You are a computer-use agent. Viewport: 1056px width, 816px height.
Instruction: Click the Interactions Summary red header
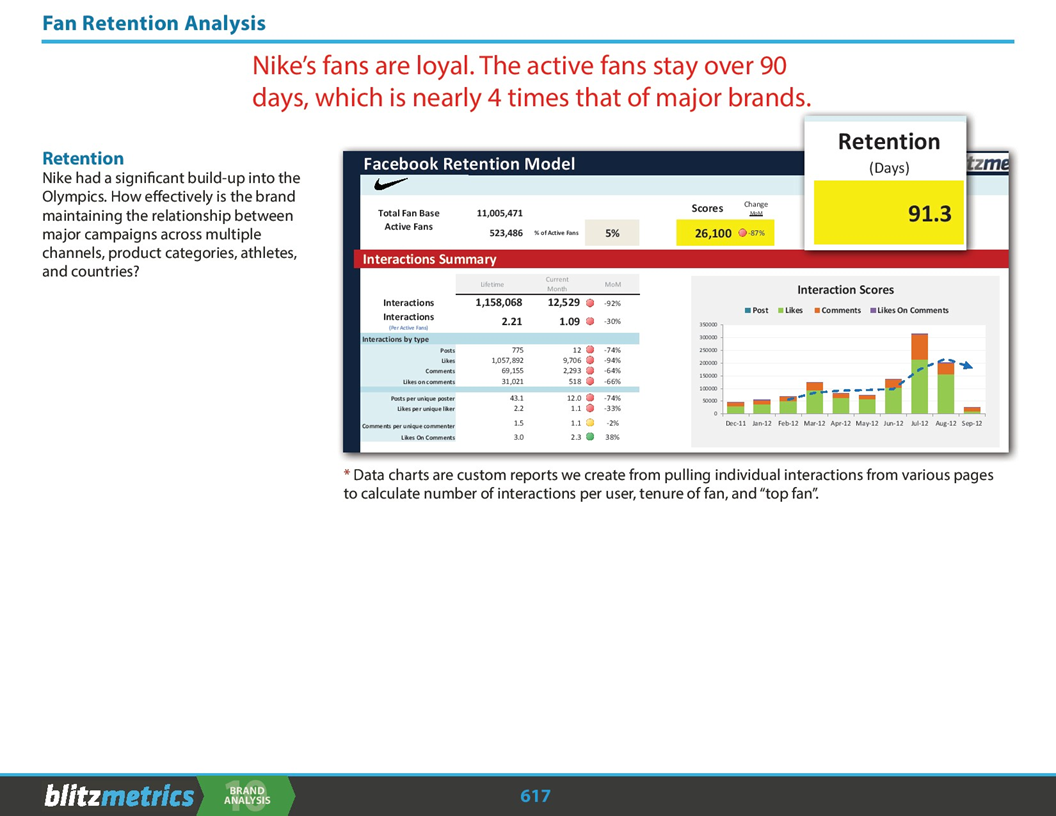681,259
